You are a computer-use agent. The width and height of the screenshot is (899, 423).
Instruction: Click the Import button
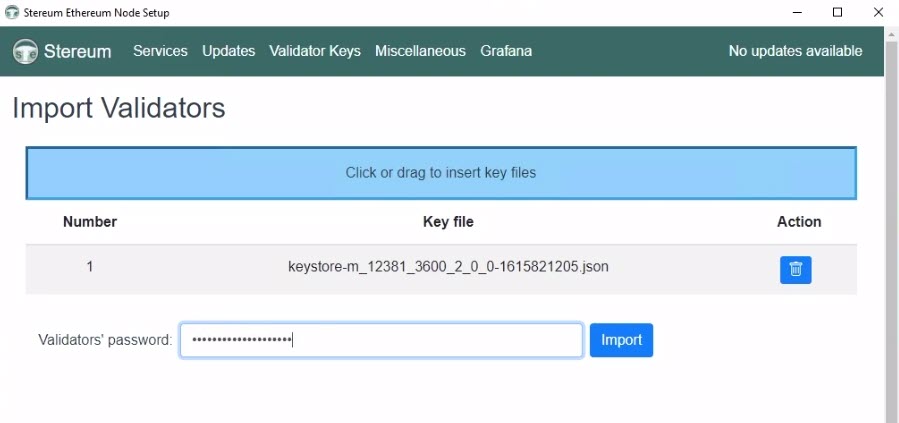pos(621,340)
